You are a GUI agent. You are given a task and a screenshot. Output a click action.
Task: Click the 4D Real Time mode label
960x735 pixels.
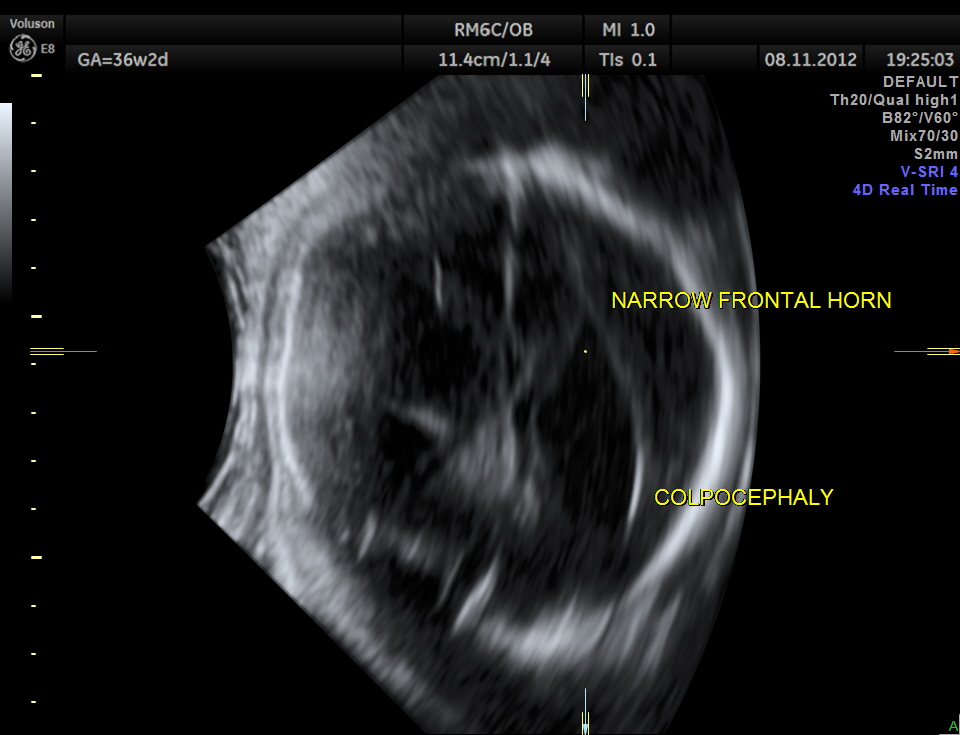904,190
